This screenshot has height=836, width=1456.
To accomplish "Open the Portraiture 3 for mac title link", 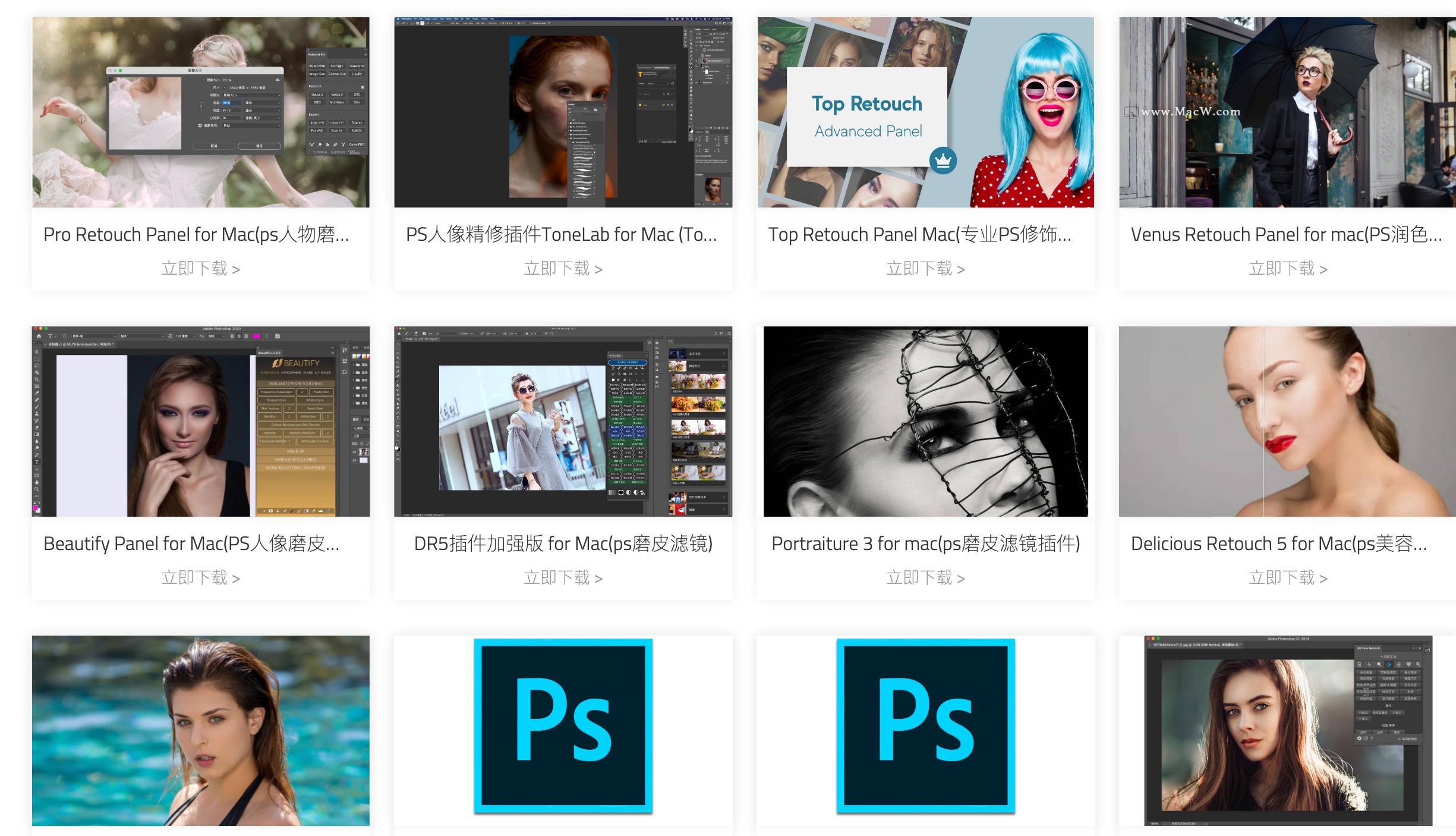I will (x=925, y=543).
